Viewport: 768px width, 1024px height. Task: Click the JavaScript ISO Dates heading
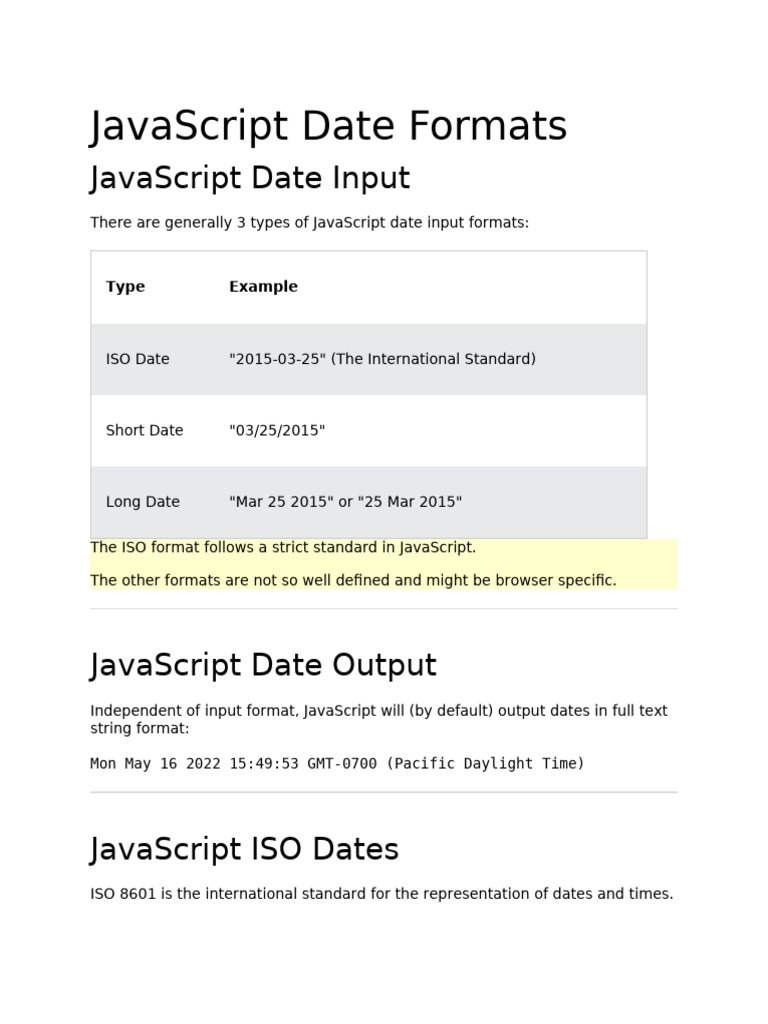[244, 850]
